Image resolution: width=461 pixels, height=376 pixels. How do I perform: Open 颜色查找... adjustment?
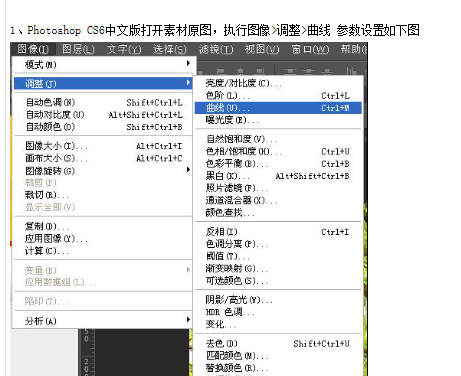tap(278, 213)
